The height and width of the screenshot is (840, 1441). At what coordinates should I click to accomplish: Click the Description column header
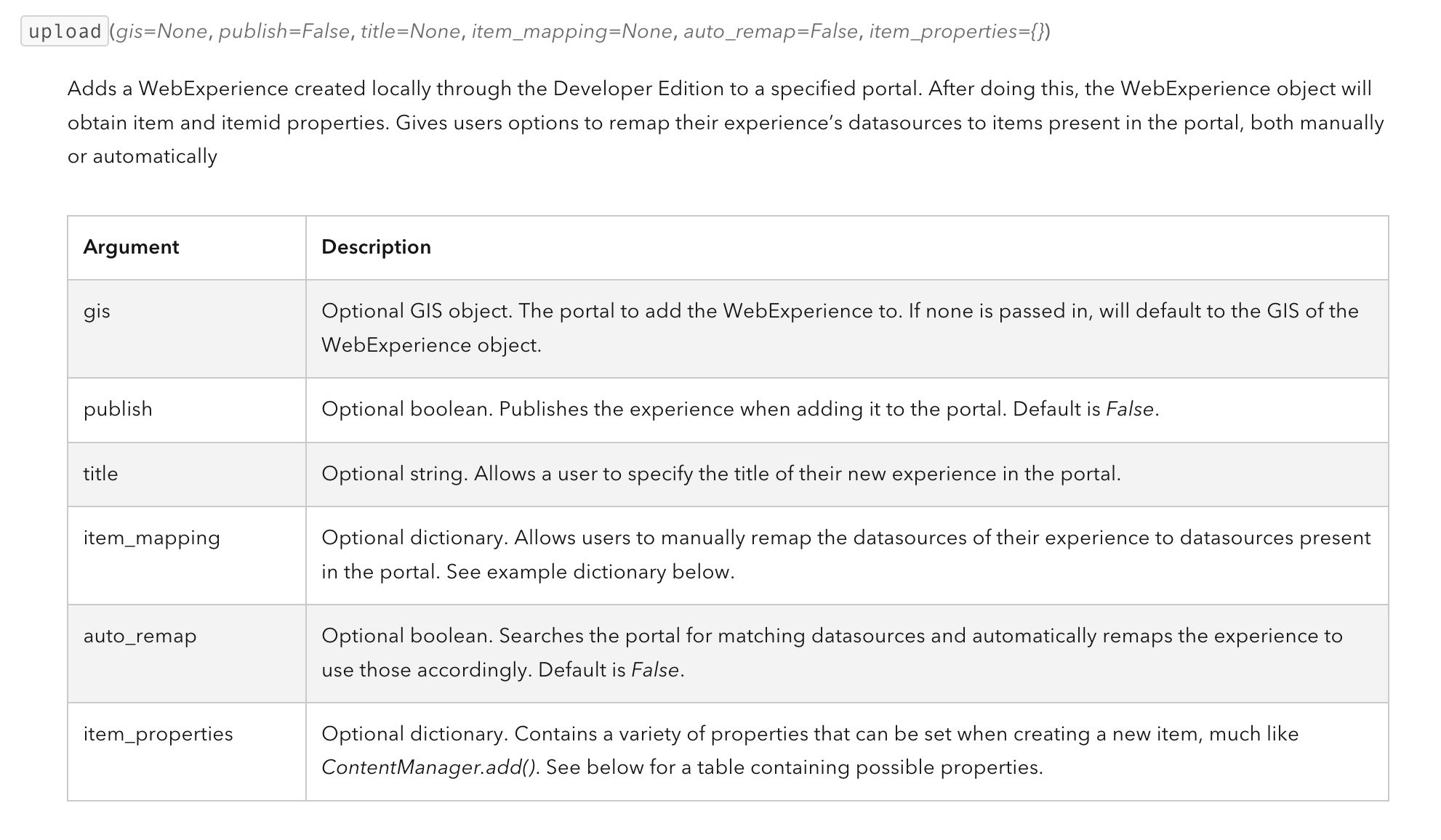[x=376, y=247]
